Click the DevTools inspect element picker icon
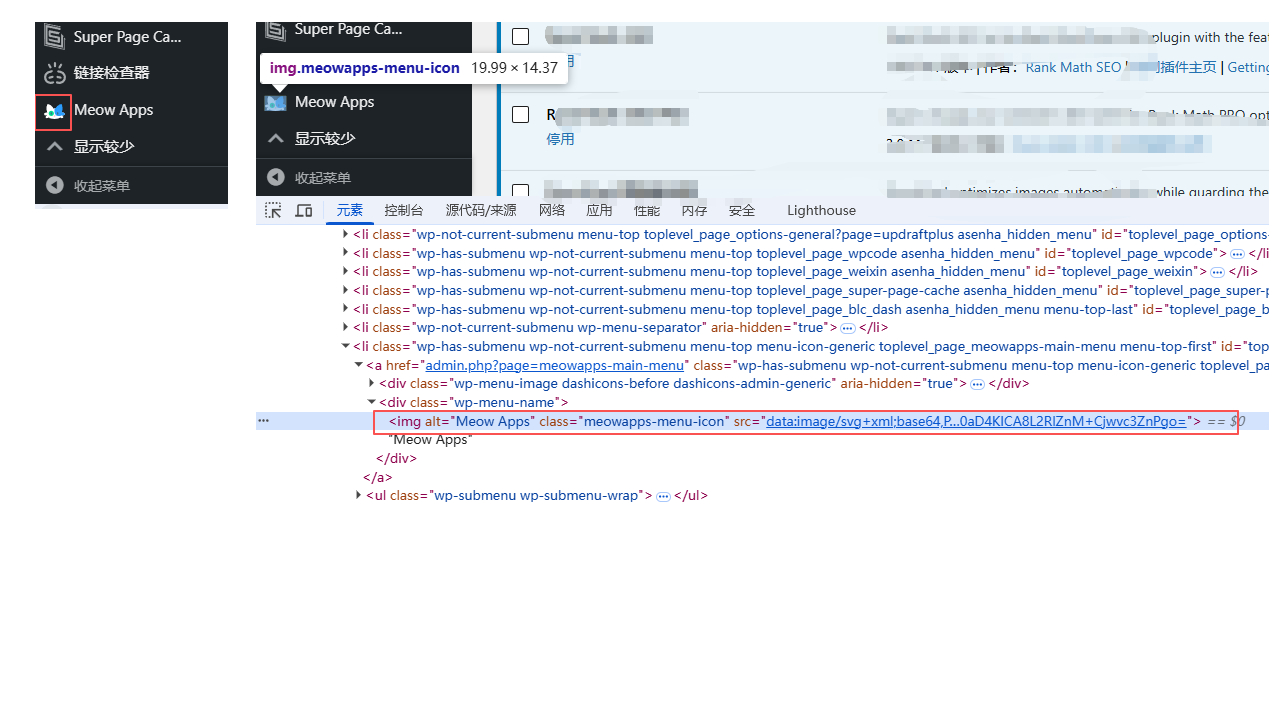Image resolution: width=1280 pixels, height=720 pixels. click(x=273, y=210)
